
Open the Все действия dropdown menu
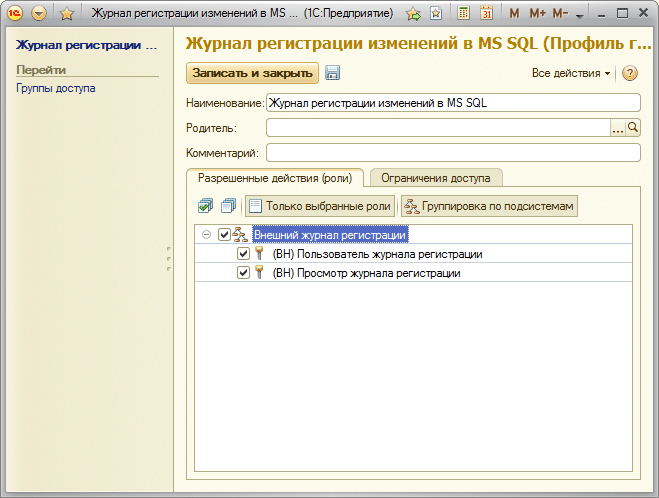[x=571, y=74]
